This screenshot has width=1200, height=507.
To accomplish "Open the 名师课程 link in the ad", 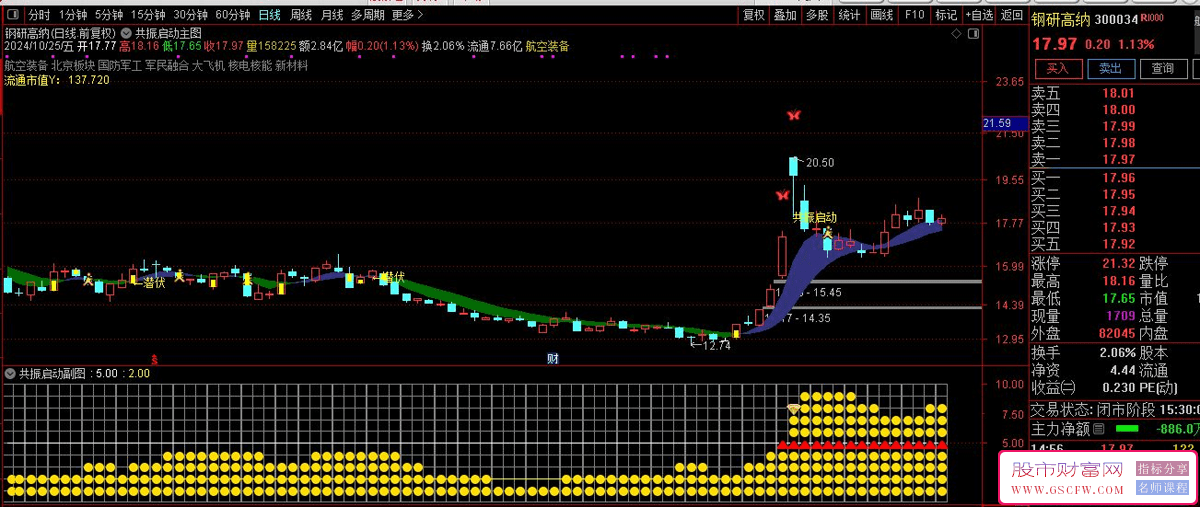I will tap(1162, 487).
